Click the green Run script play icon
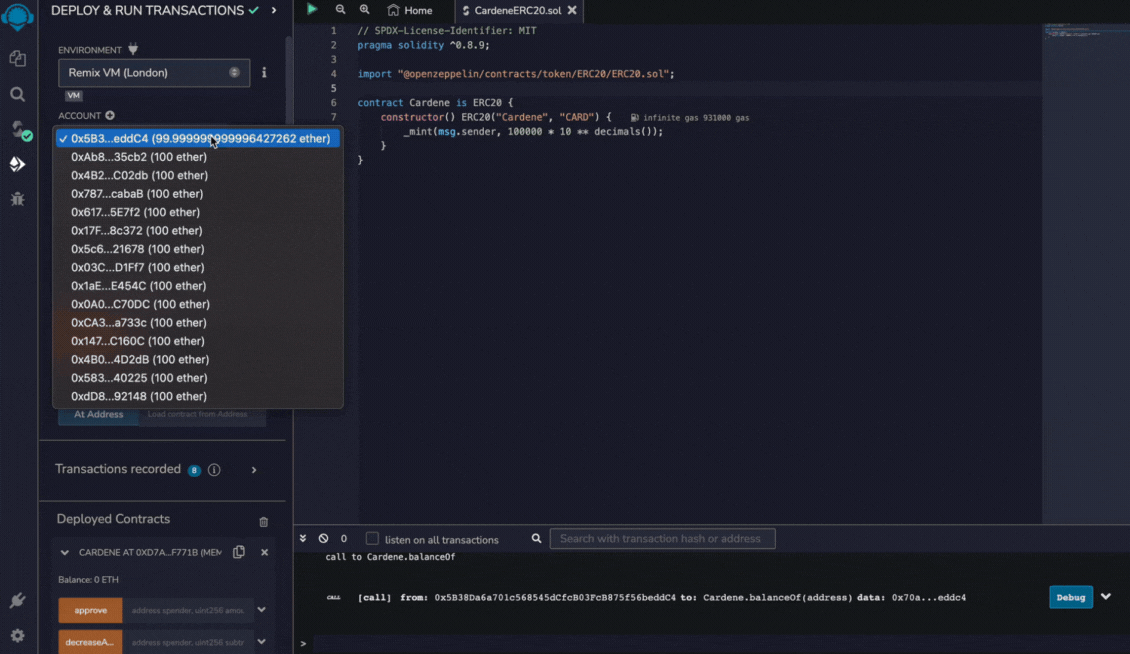The height and width of the screenshot is (654, 1130). 312,9
